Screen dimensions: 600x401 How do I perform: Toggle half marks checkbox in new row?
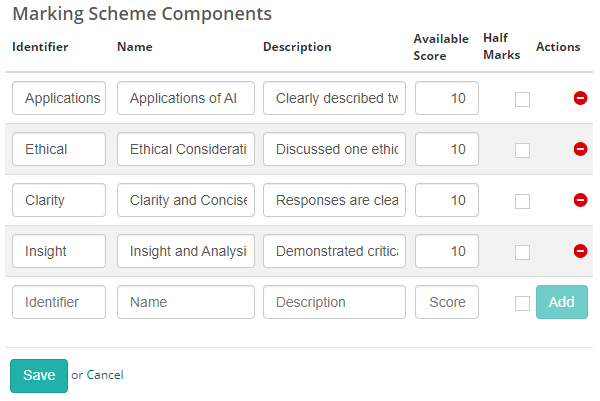[522, 303]
